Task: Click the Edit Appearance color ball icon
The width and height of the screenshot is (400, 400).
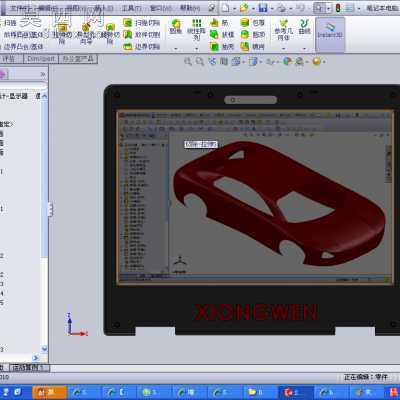Action: click(287, 61)
